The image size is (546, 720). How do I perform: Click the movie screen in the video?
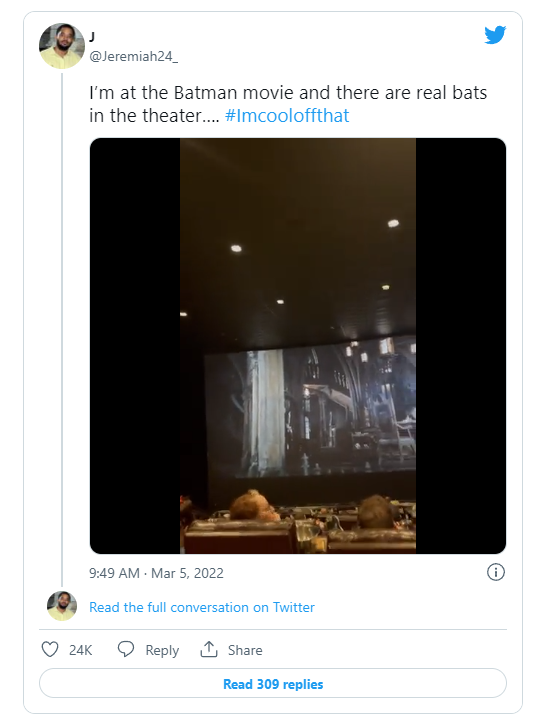pos(310,409)
